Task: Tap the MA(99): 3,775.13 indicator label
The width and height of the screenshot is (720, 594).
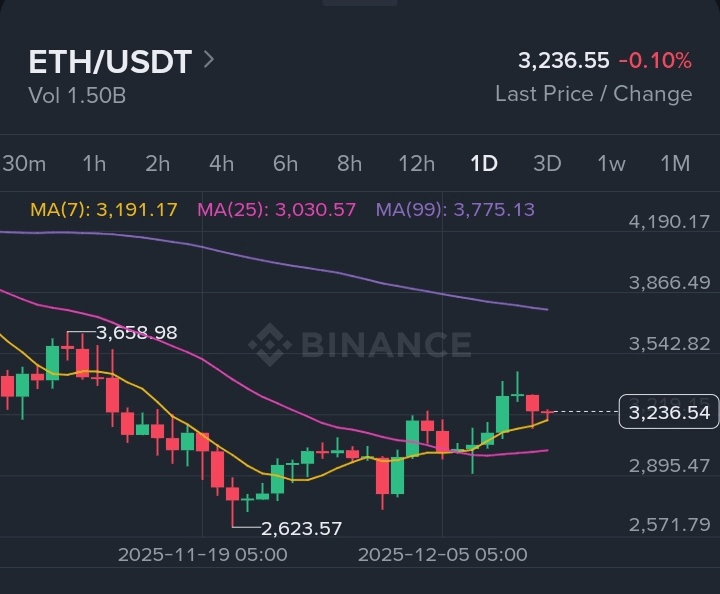Action: (455, 210)
